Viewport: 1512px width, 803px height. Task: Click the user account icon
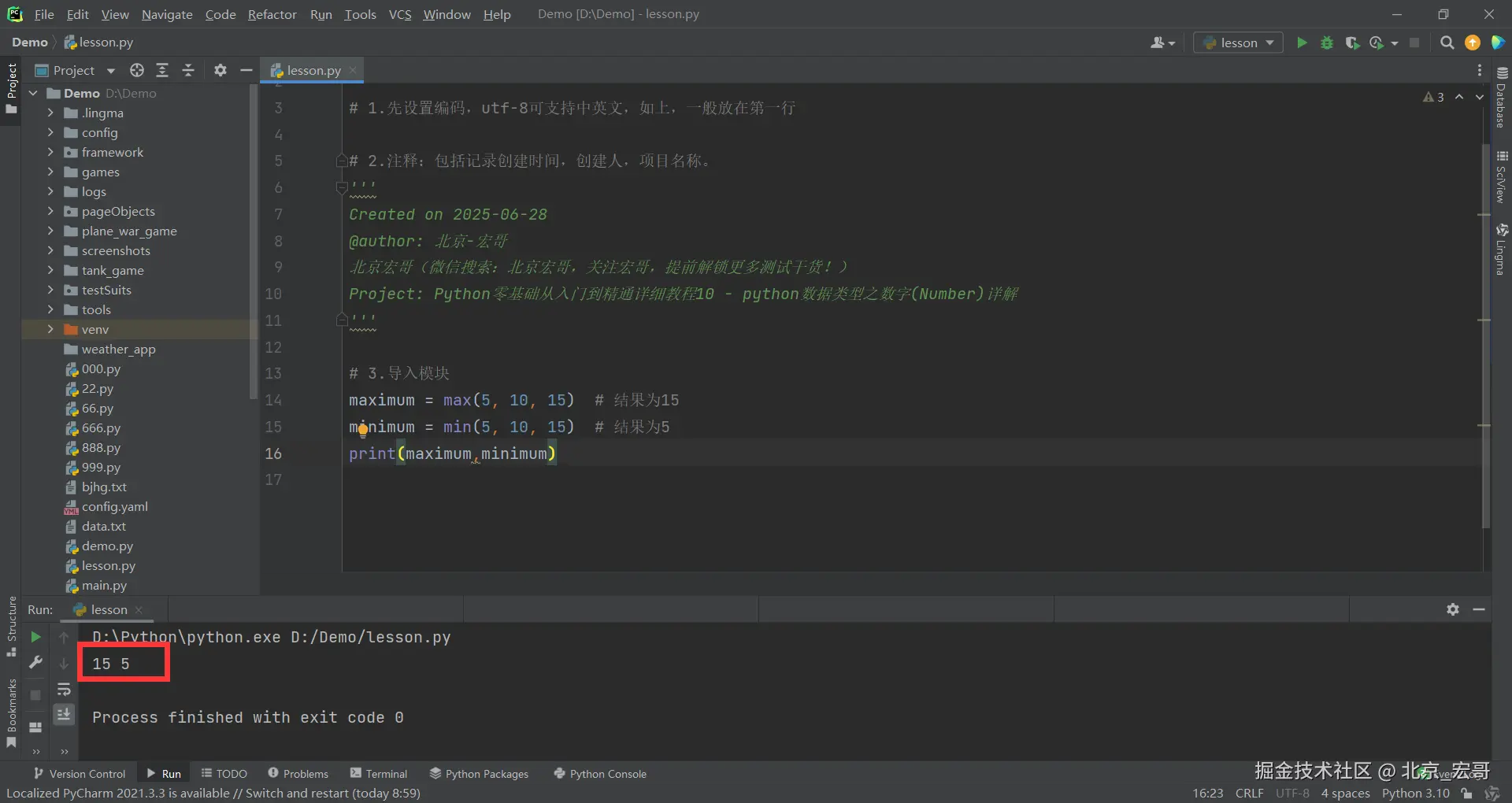click(1162, 43)
